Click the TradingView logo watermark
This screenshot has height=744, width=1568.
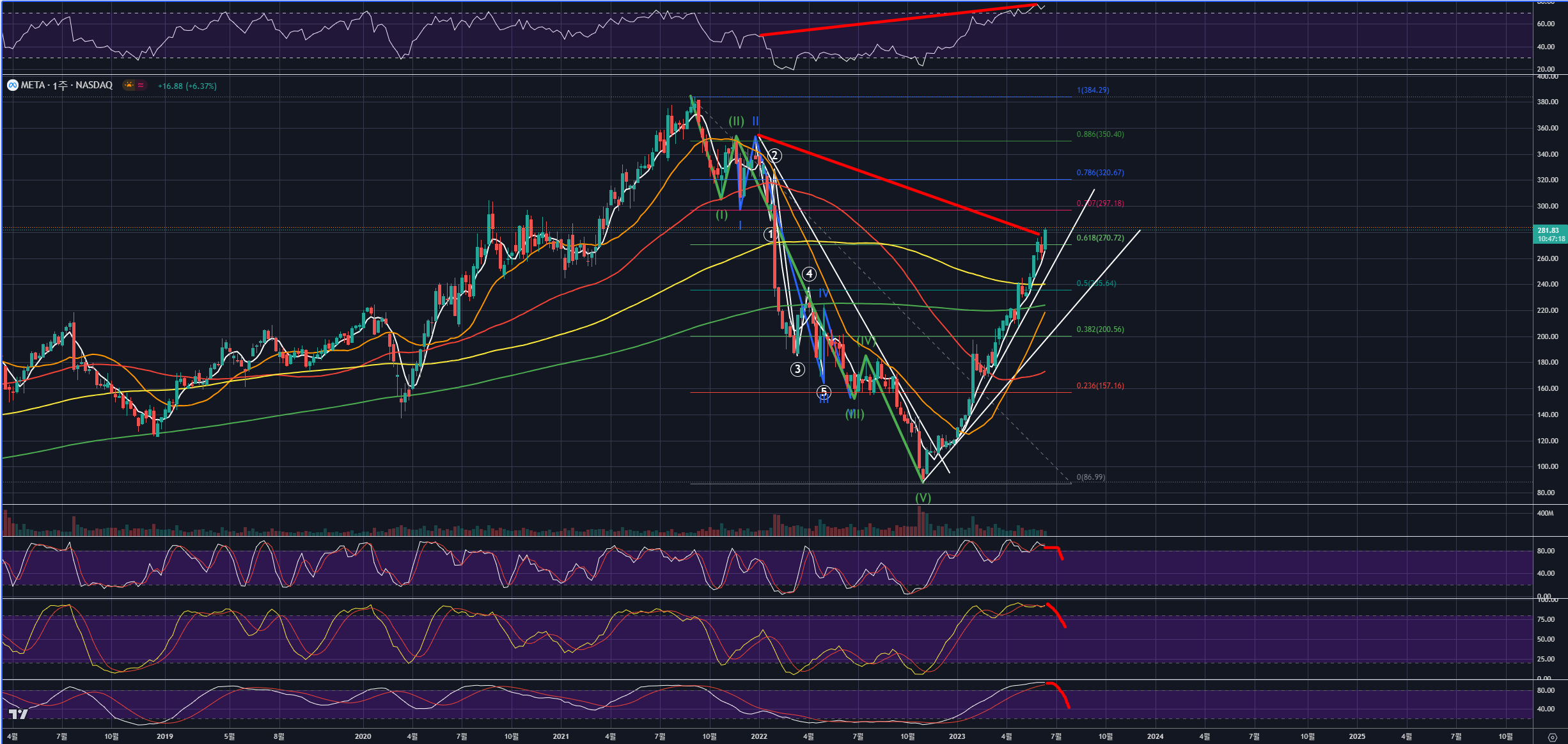tap(18, 714)
